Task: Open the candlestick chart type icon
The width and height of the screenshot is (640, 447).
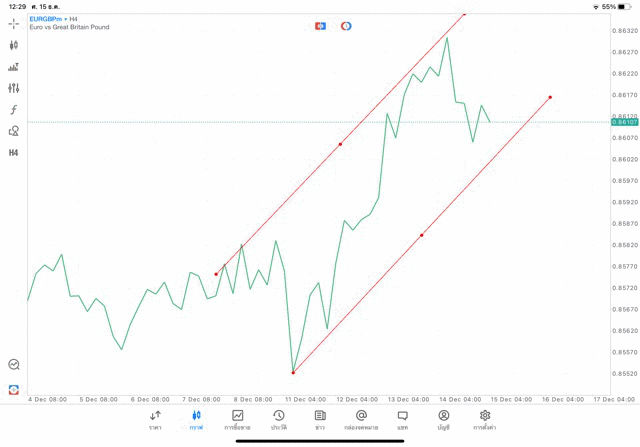Action: click(x=13, y=45)
